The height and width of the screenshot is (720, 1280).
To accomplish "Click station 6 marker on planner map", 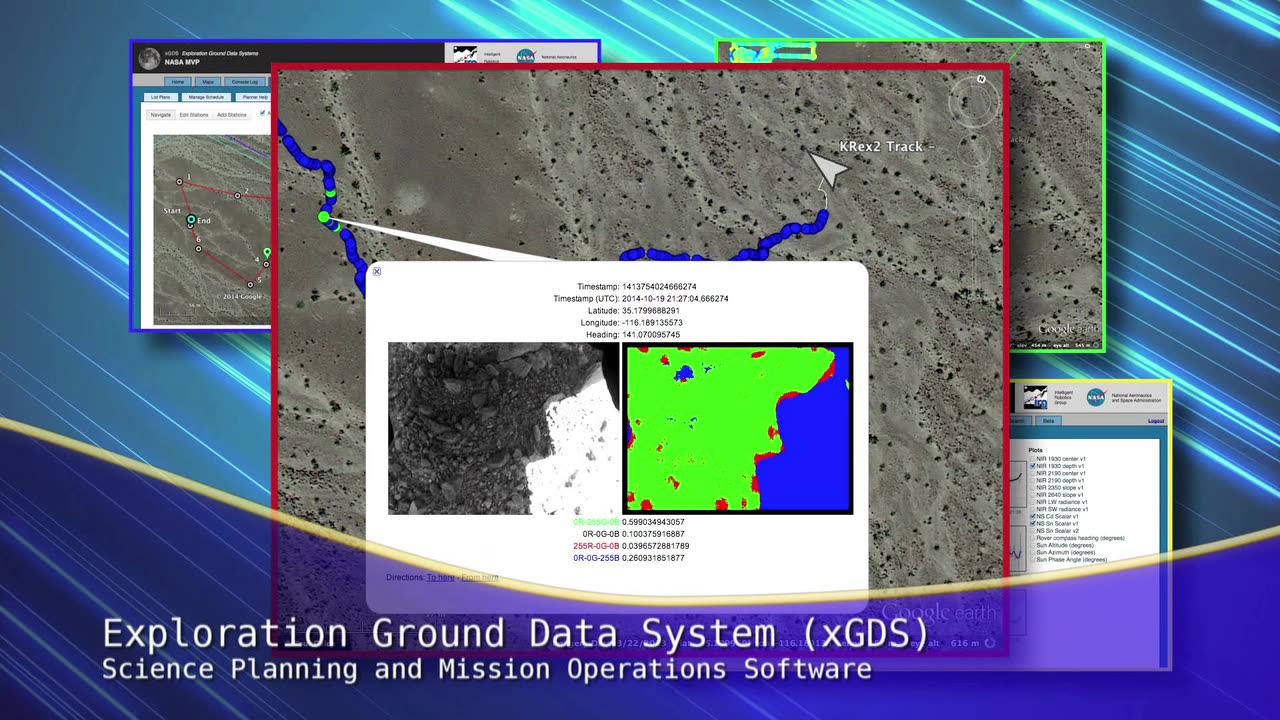I will 198,248.
